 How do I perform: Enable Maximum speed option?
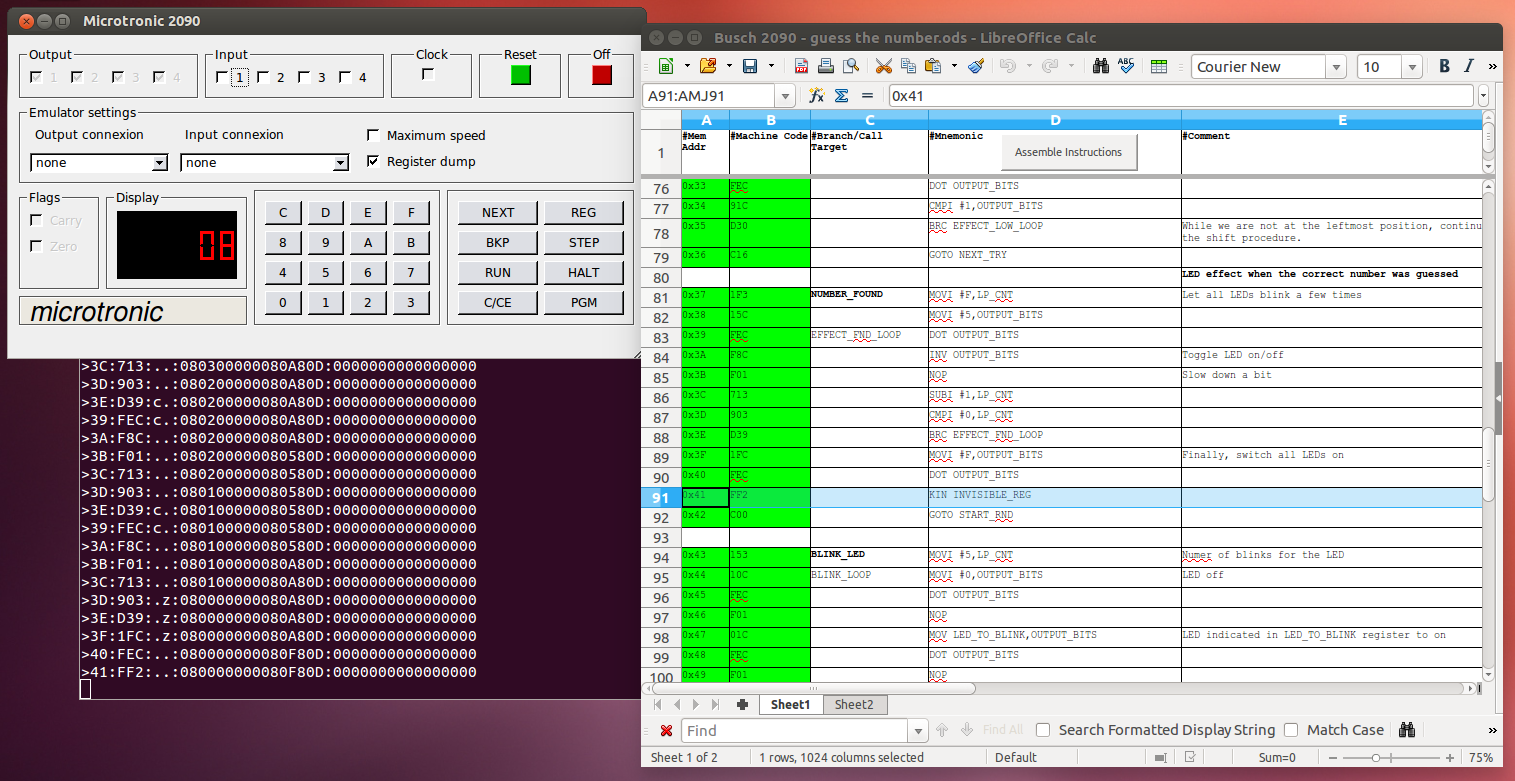(374, 135)
